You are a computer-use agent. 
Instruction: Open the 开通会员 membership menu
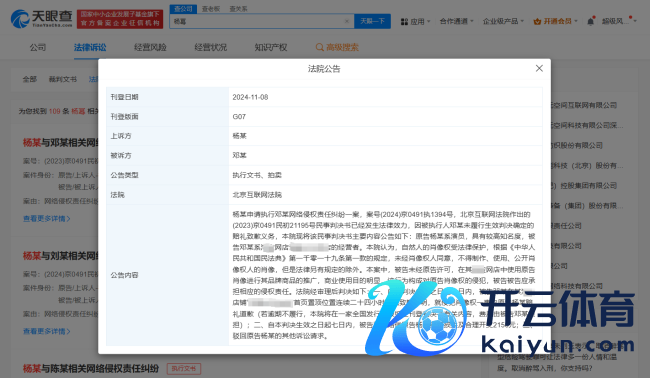pyautogui.click(x=555, y=21)
